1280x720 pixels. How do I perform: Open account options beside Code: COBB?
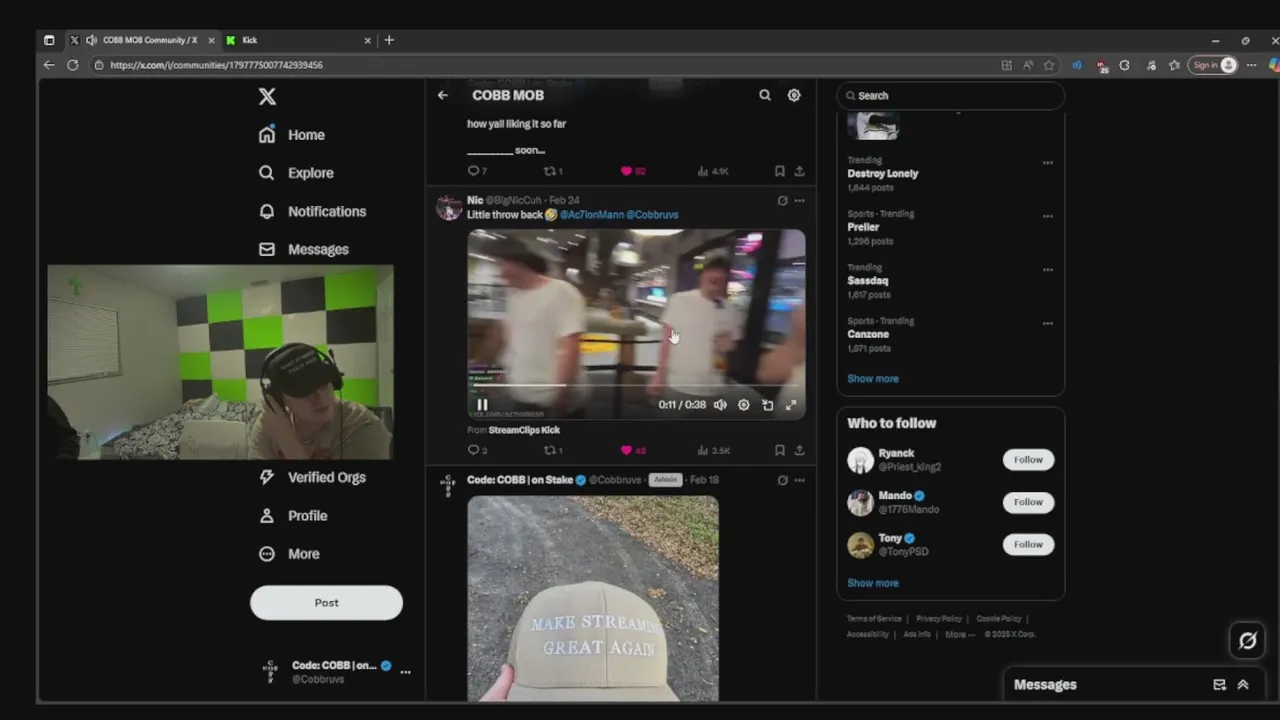click(405, 672)
